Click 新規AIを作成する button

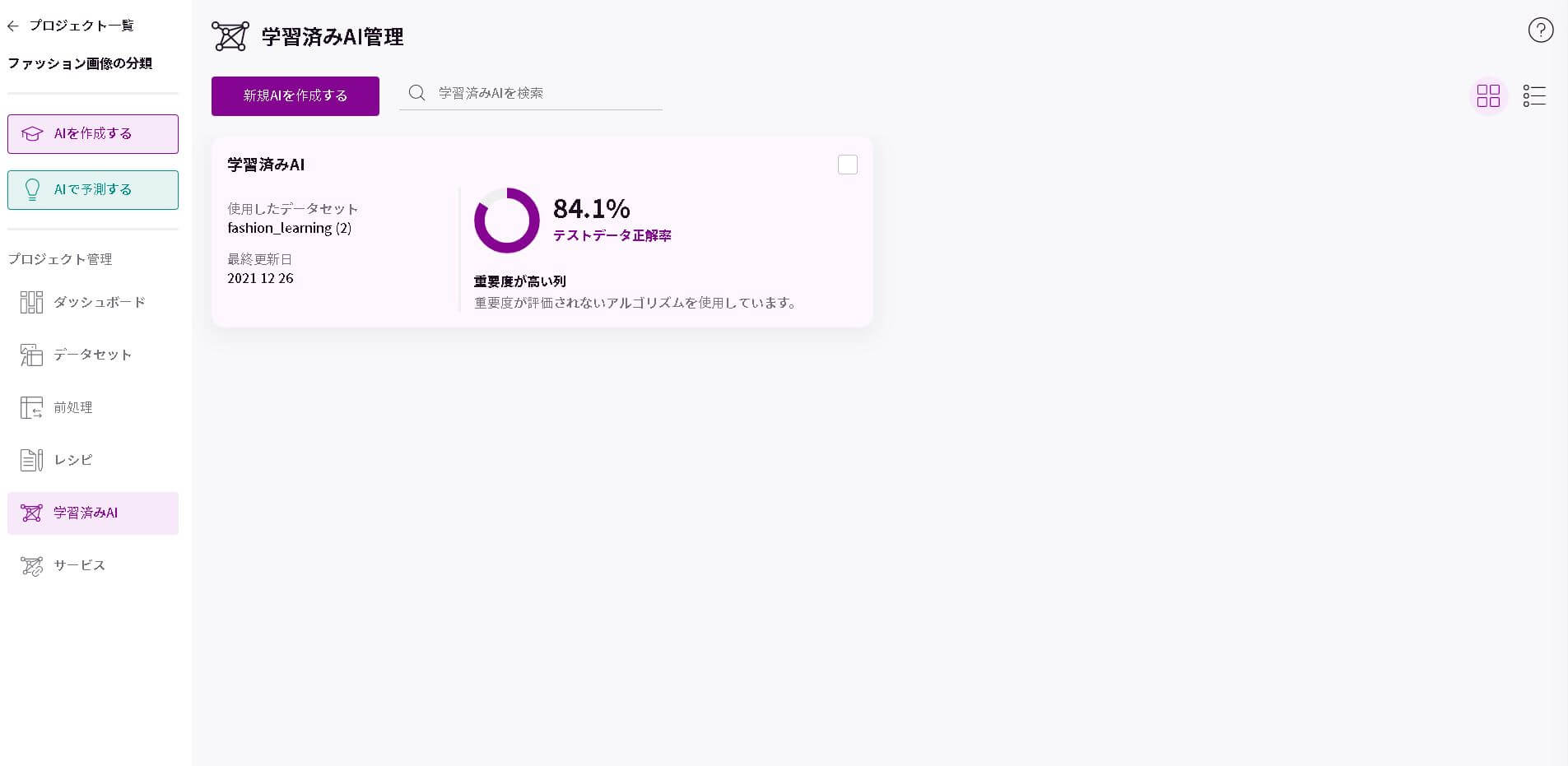[295, 96]
